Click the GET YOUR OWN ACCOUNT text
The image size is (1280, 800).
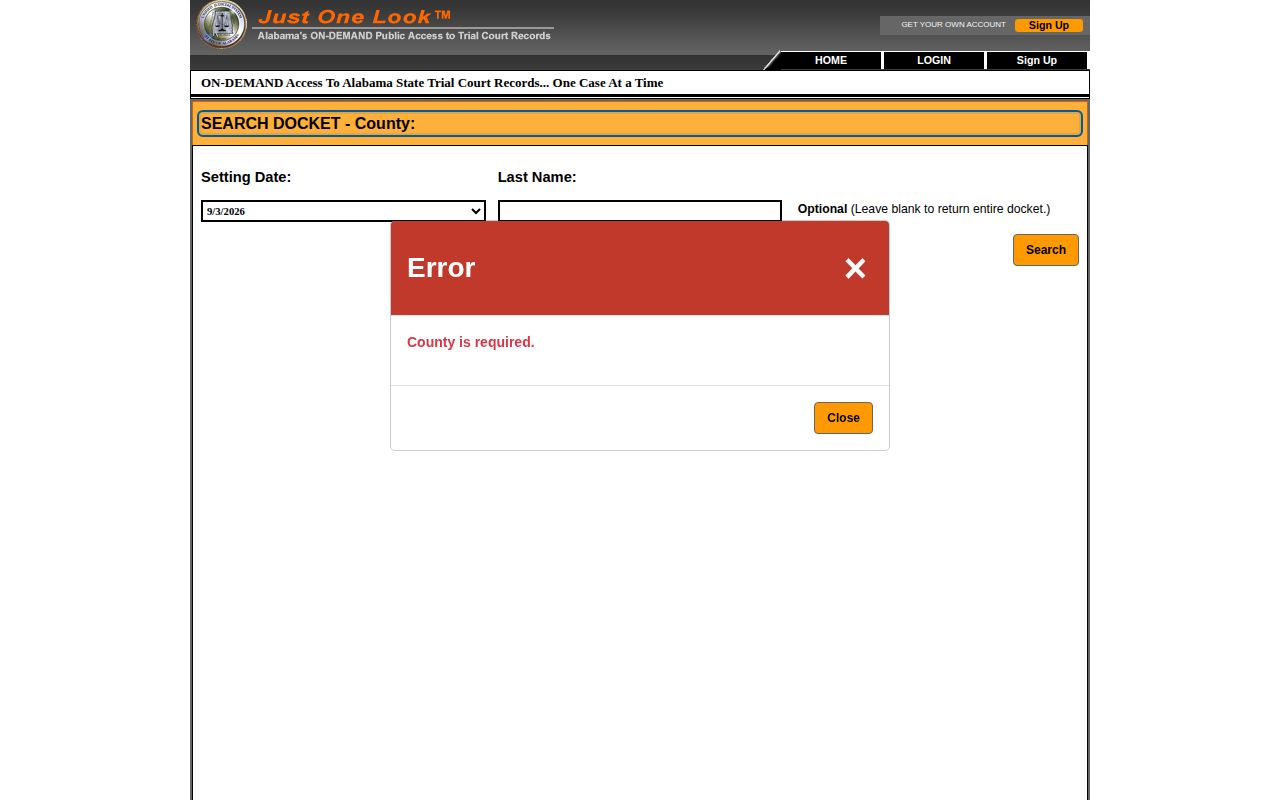click(x=953, y=25)
